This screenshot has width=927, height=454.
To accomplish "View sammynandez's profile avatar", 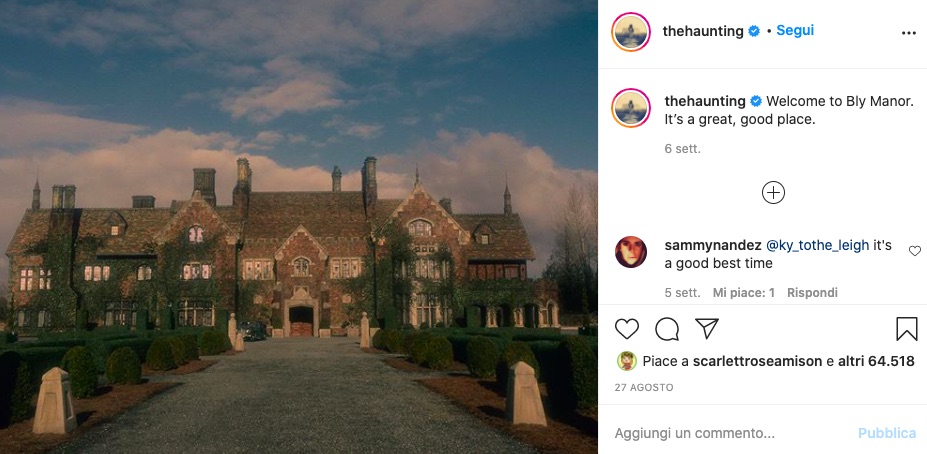I will tap(631, 252).
